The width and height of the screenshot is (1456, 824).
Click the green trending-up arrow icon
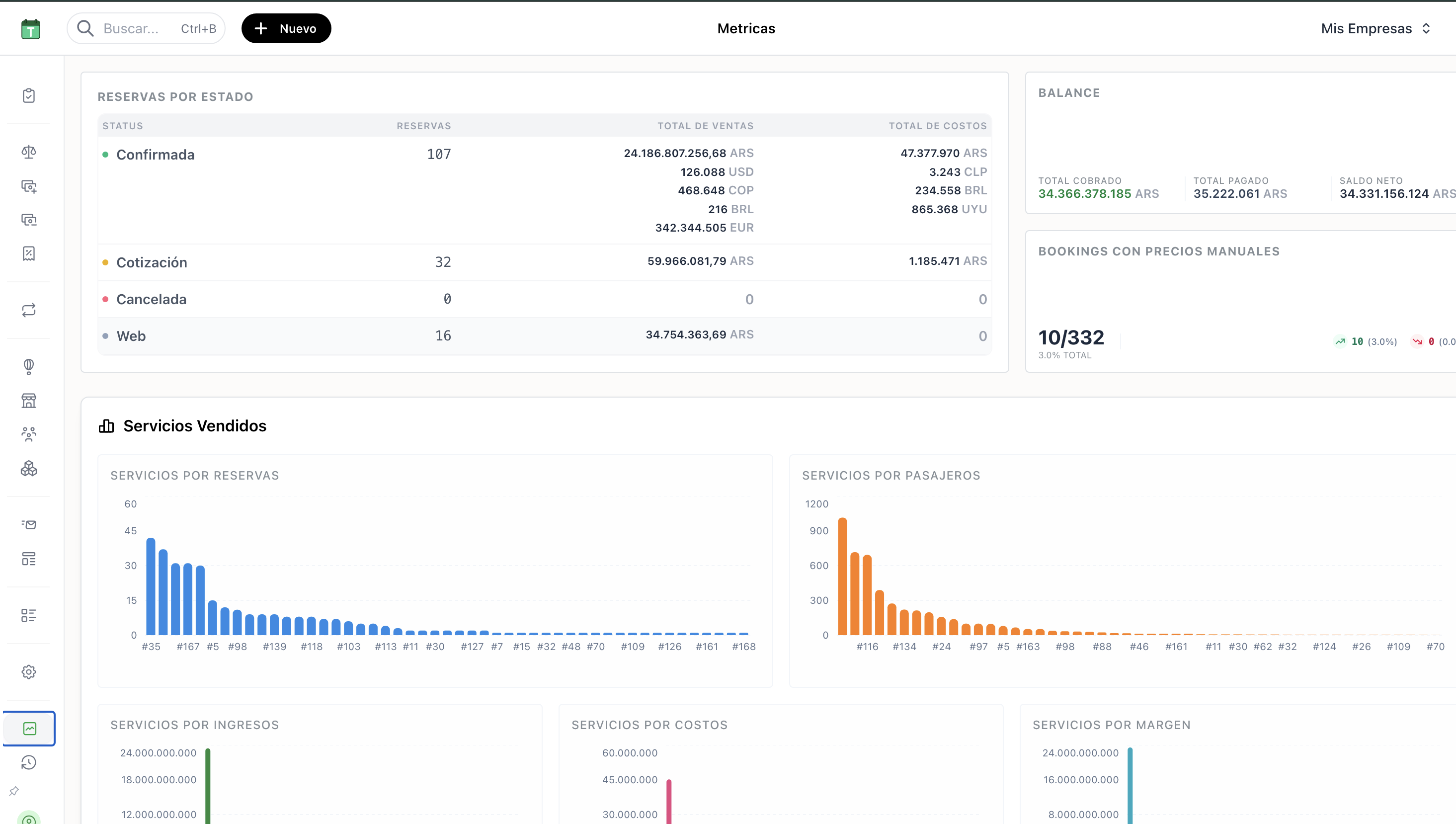pyautogui.click(x=1340, y=341)
